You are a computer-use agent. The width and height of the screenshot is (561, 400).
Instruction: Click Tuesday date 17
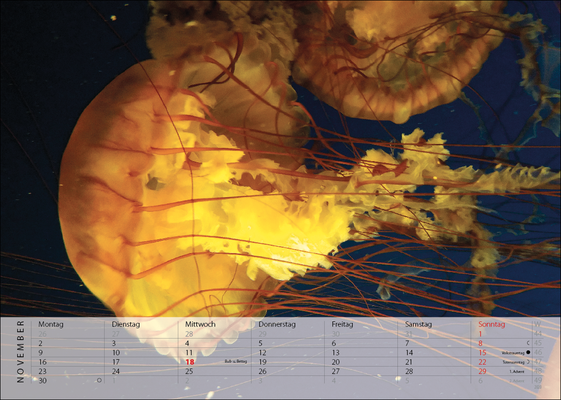116,362
